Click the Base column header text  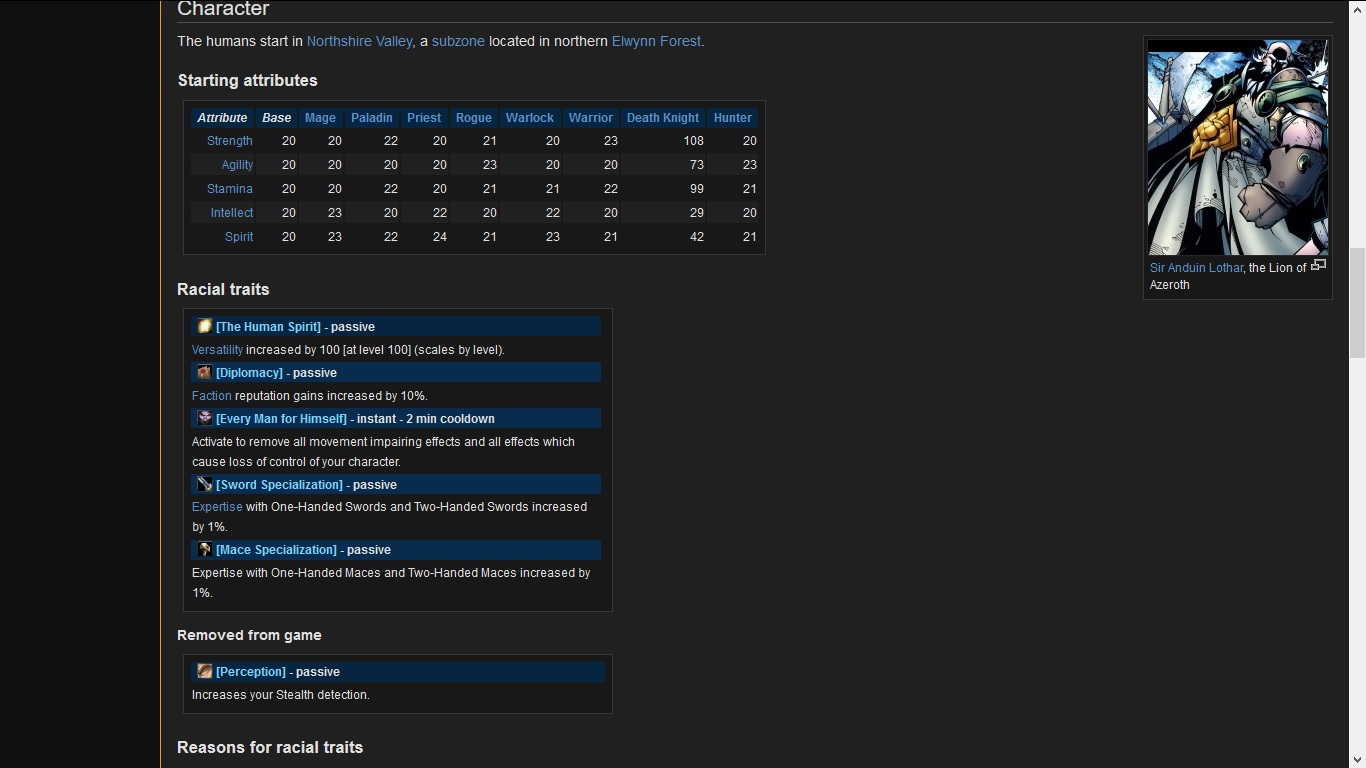[x=277, y=118]
